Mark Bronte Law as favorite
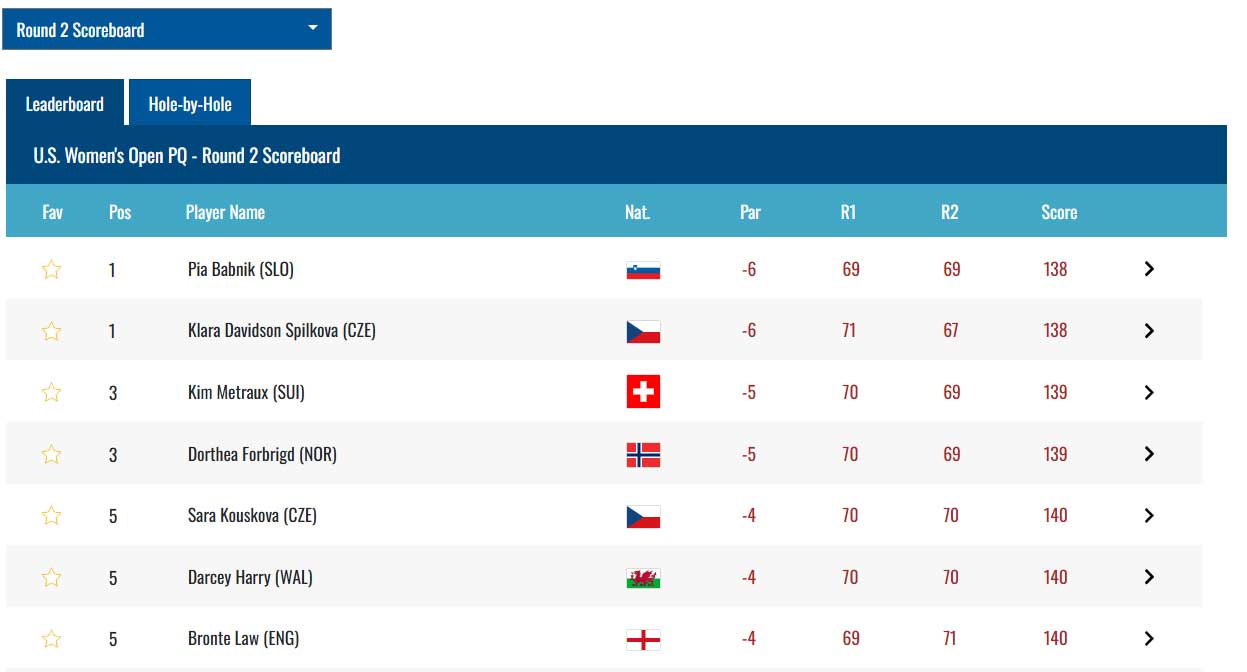The image size is (1247, 672). (51, 639)
